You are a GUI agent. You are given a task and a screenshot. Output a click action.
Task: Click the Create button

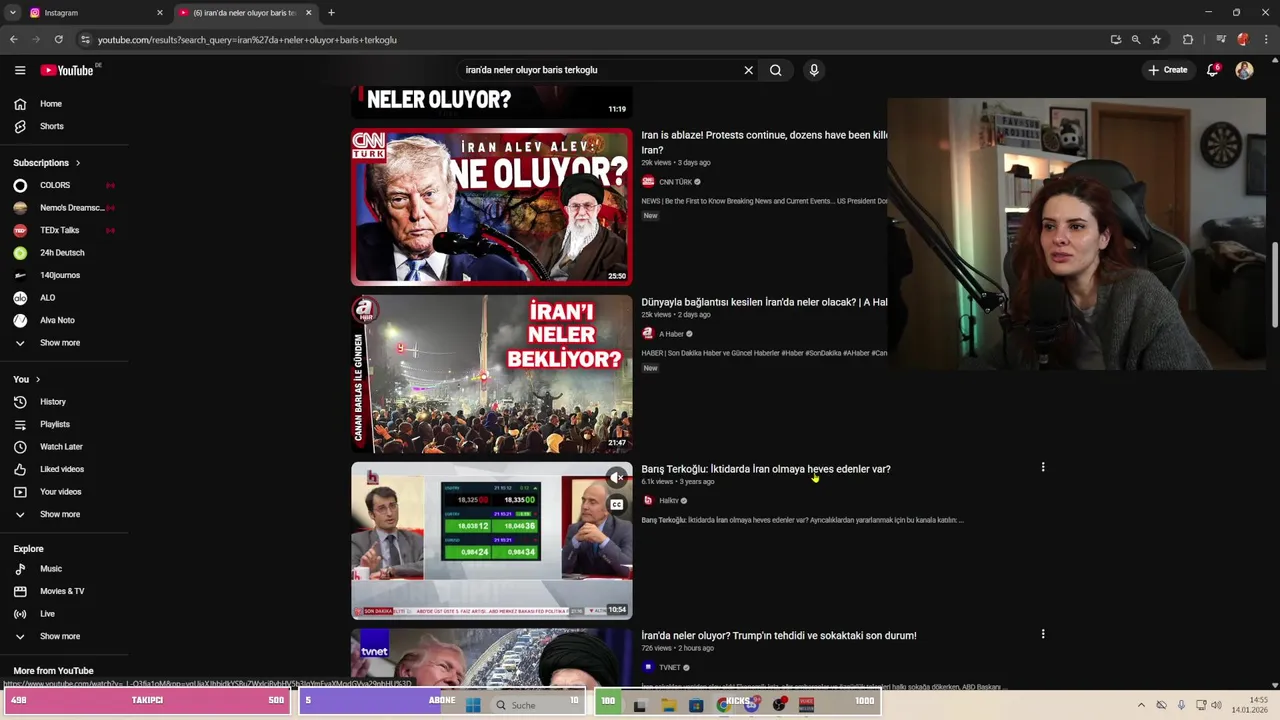tap(1168, 70)
